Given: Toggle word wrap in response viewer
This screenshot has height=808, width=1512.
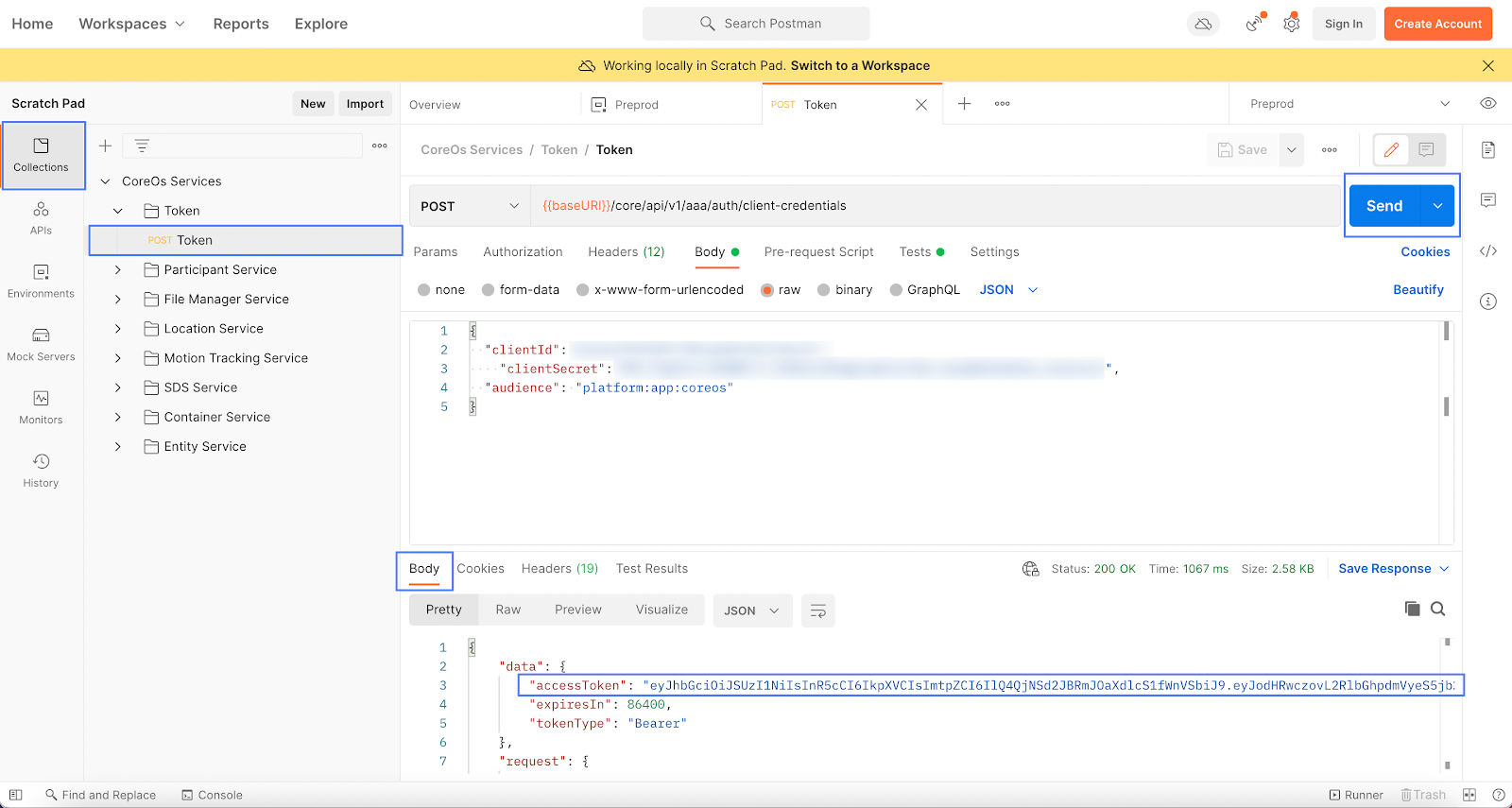Looking at the screenshot, I should click(x=818, y=610).
